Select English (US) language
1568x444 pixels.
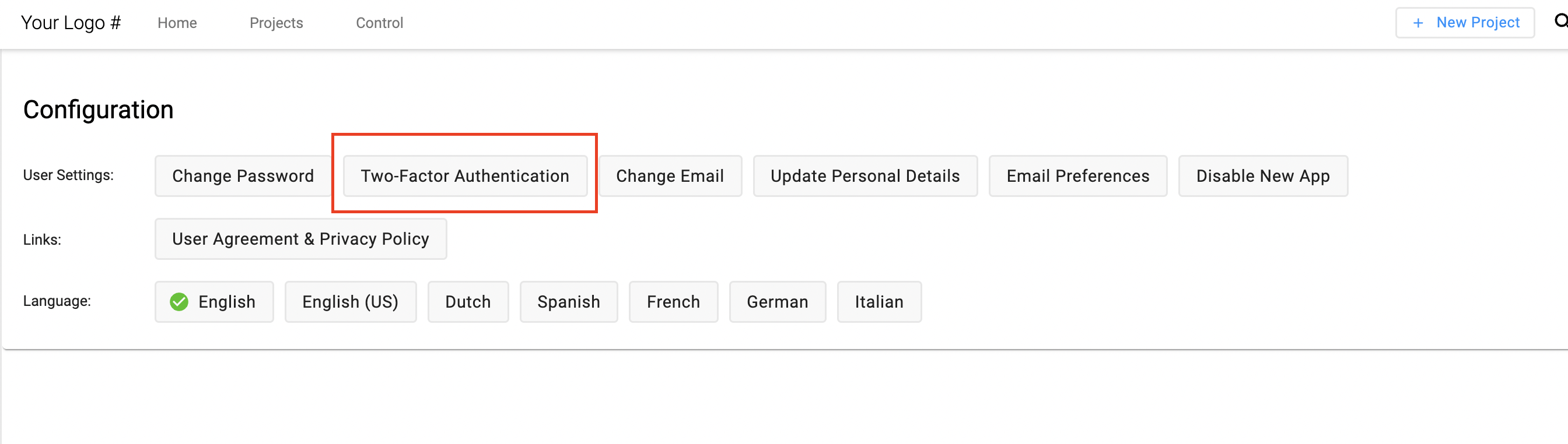point(351,302)
